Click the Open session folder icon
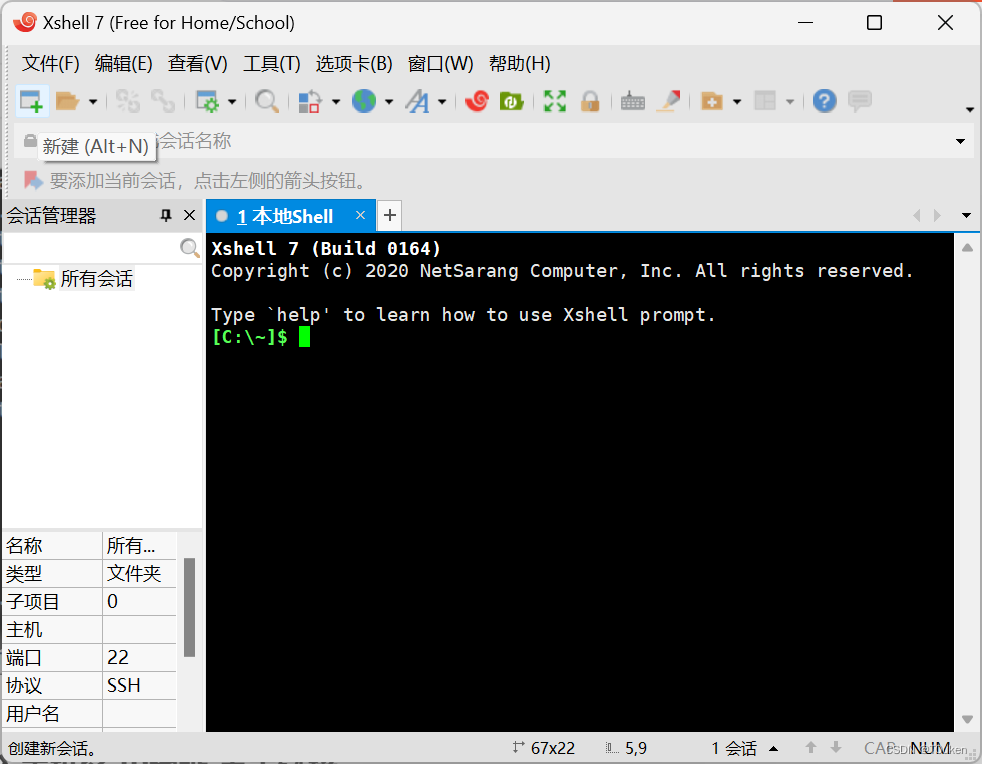982x764 pixels. point(67,101)
